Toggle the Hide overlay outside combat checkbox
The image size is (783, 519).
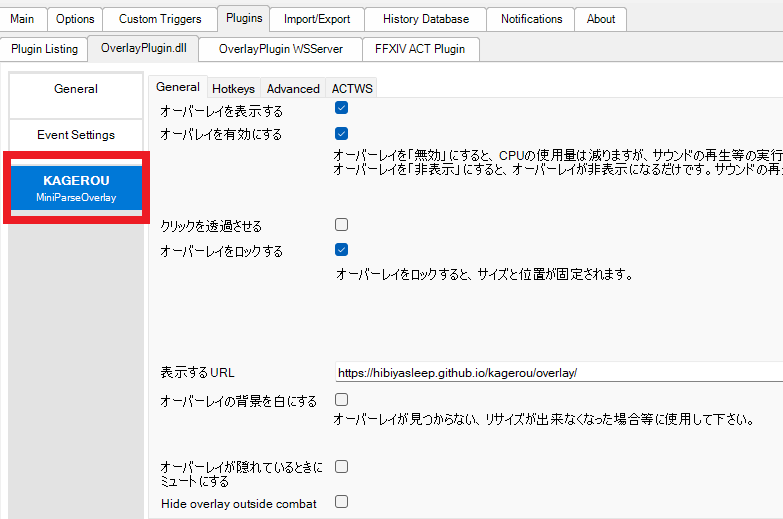(341, 502)
